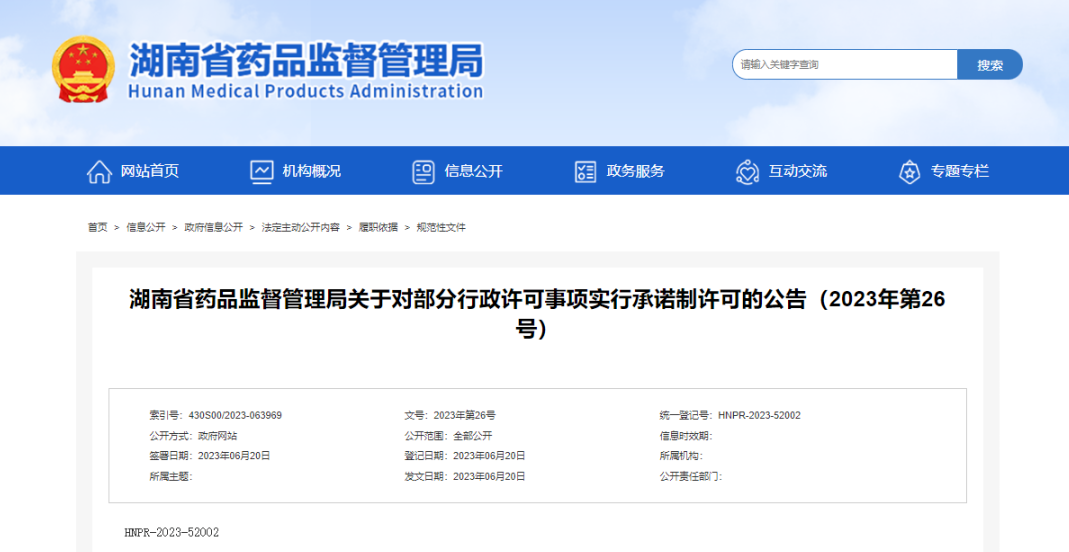Viewport: 1069px width, 552px height.
Task: Open the 政务服务 navigation menu label
Action: (x=635, y=171)
